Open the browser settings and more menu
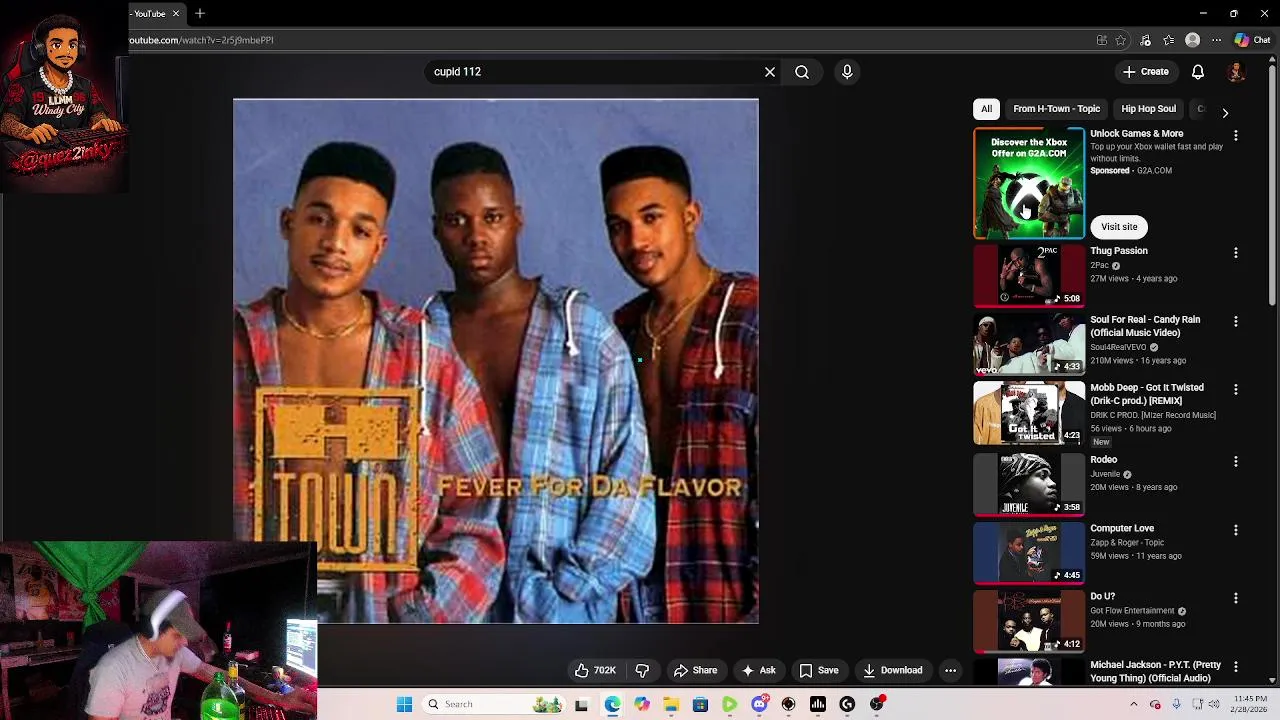This screenshot has height=720, width=1280. click(x=1216, y=40)
